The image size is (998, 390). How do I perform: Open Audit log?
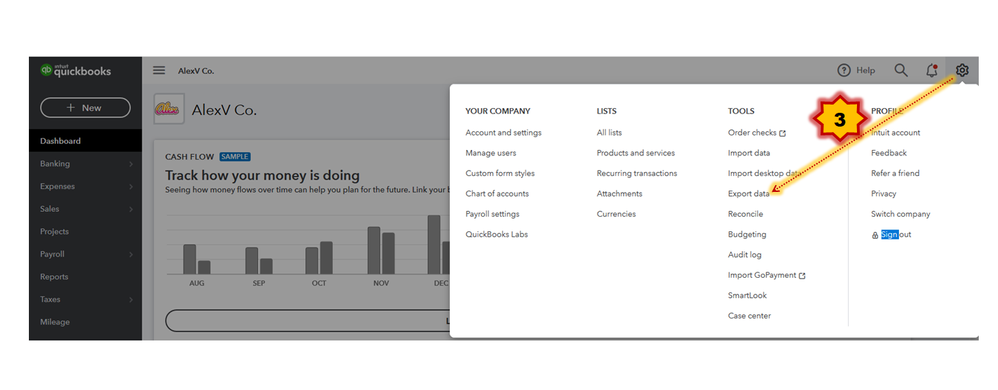coord(745,254)
